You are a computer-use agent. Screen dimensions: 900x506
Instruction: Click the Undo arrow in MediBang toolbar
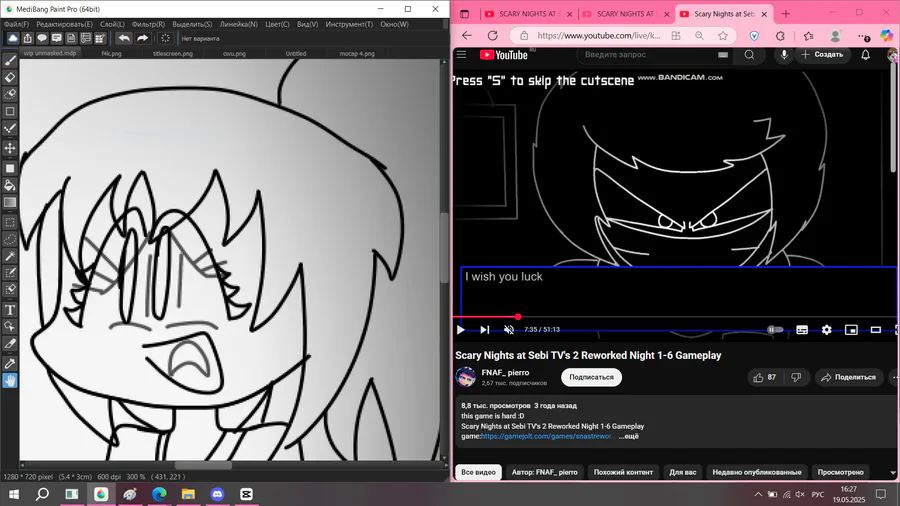[x=123, y=38]
